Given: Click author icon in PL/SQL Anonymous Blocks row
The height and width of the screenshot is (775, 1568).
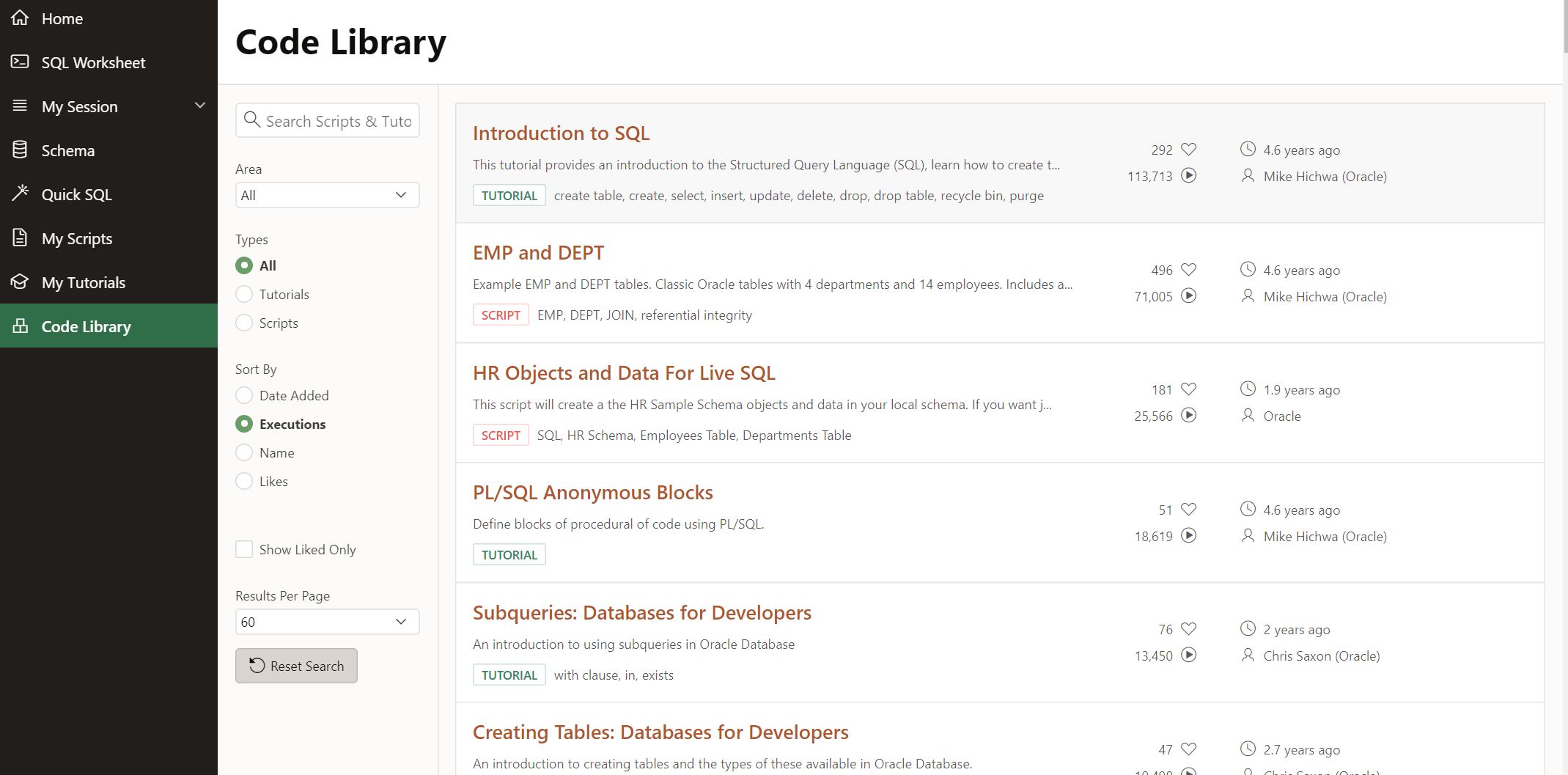Looking at the screenshot, I should (x=1248, y=536).
